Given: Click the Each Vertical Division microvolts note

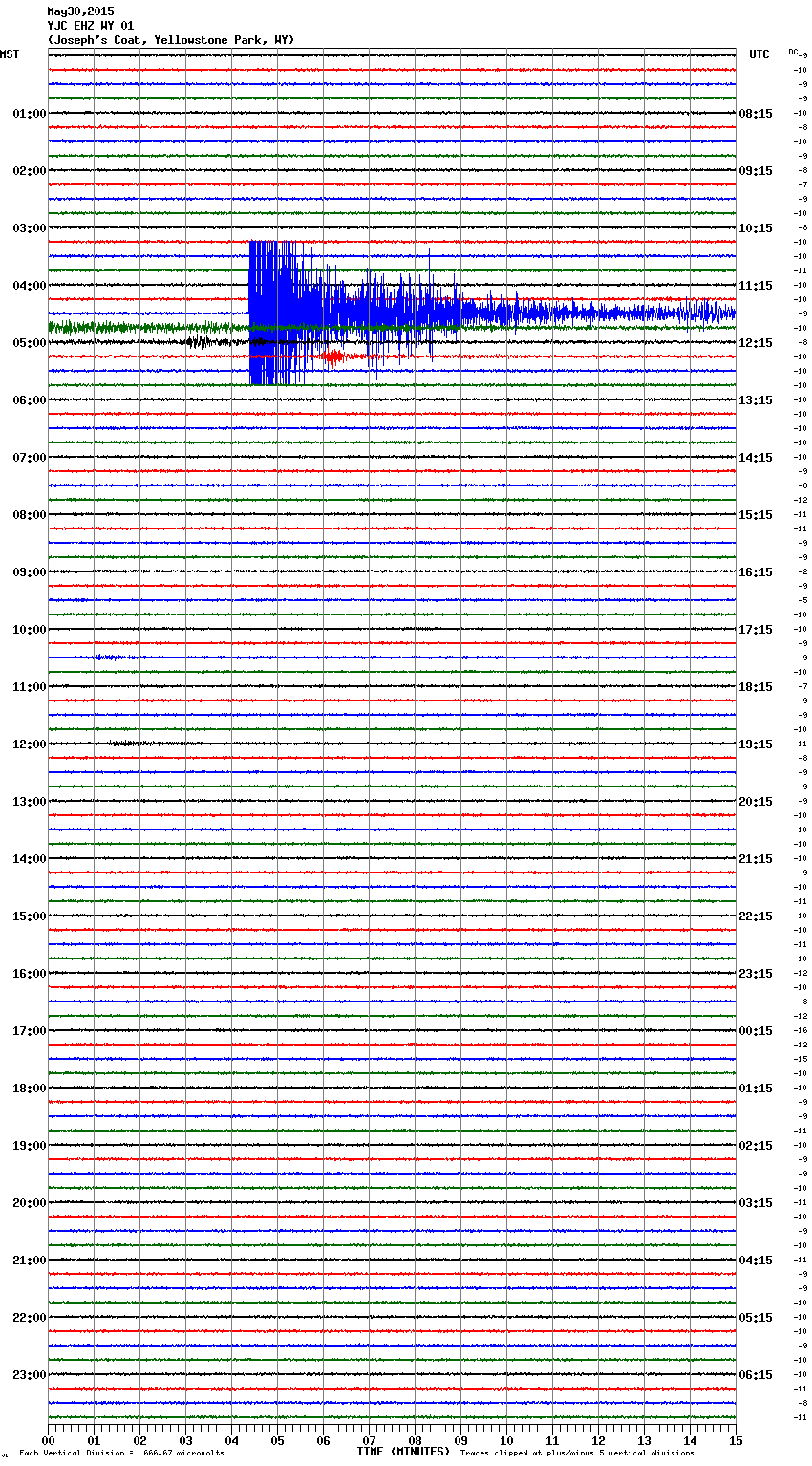Looking at the screenshot, I should click(121, 1454).
